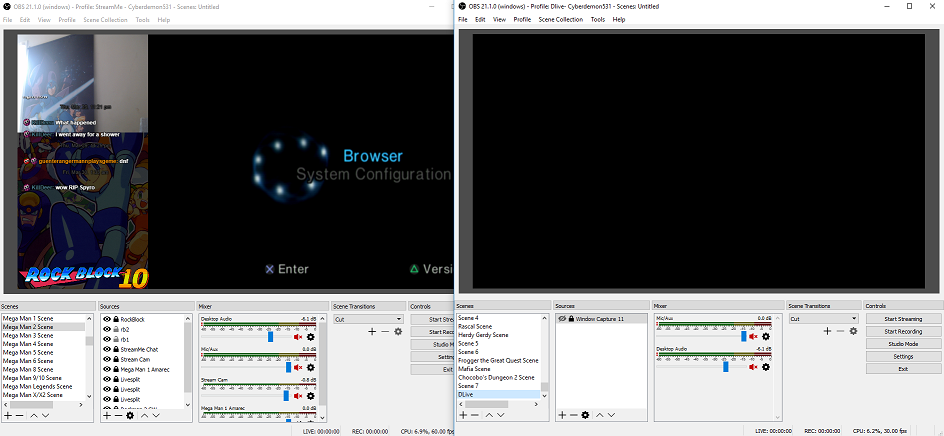Viewport: 944px width, 436px height.
Task: Move scene down in StreamMe window
Action: coord(45,416)
